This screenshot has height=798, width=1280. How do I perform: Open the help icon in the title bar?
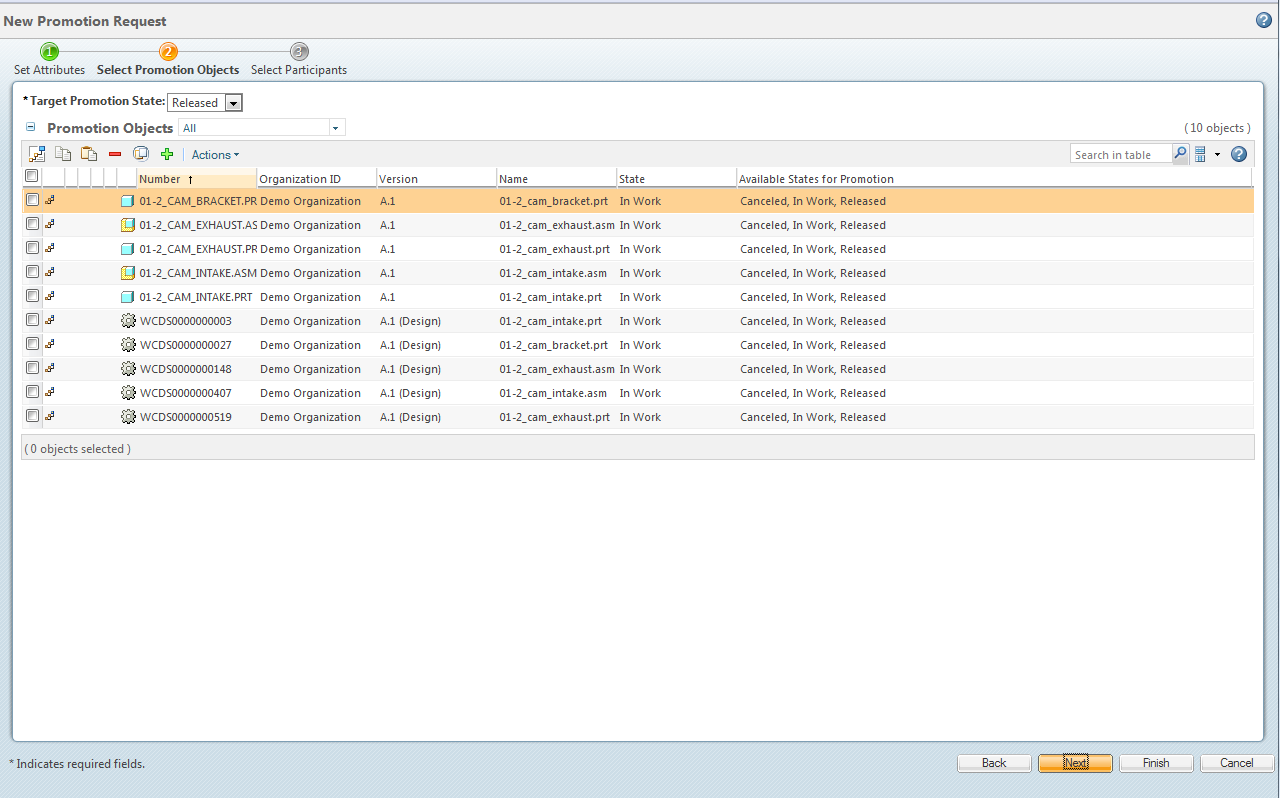click(1264, 20)
